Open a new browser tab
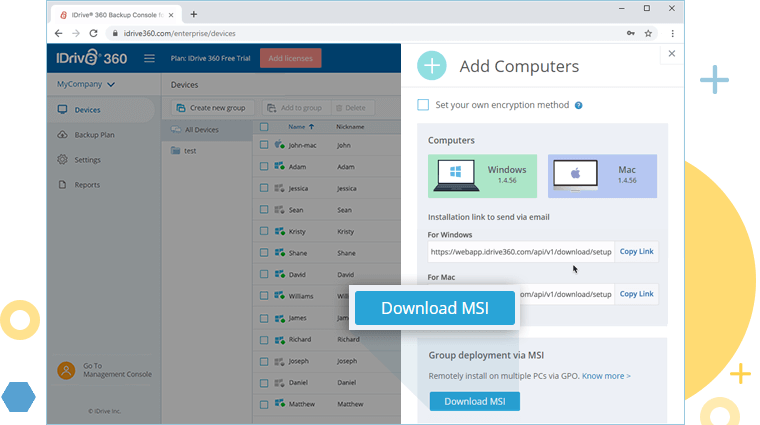 (194, 14)
